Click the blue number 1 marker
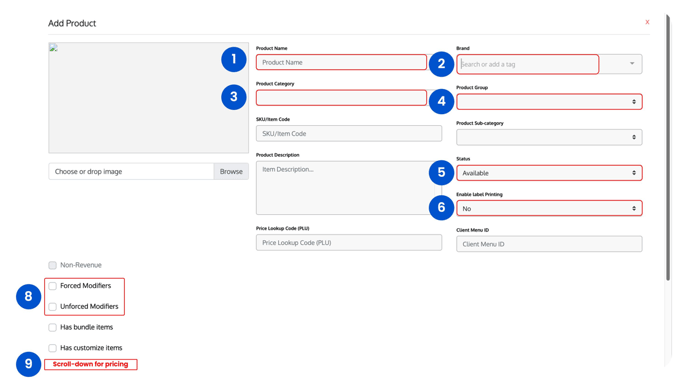This screenshot has height=388, width=688. point(233,59)
